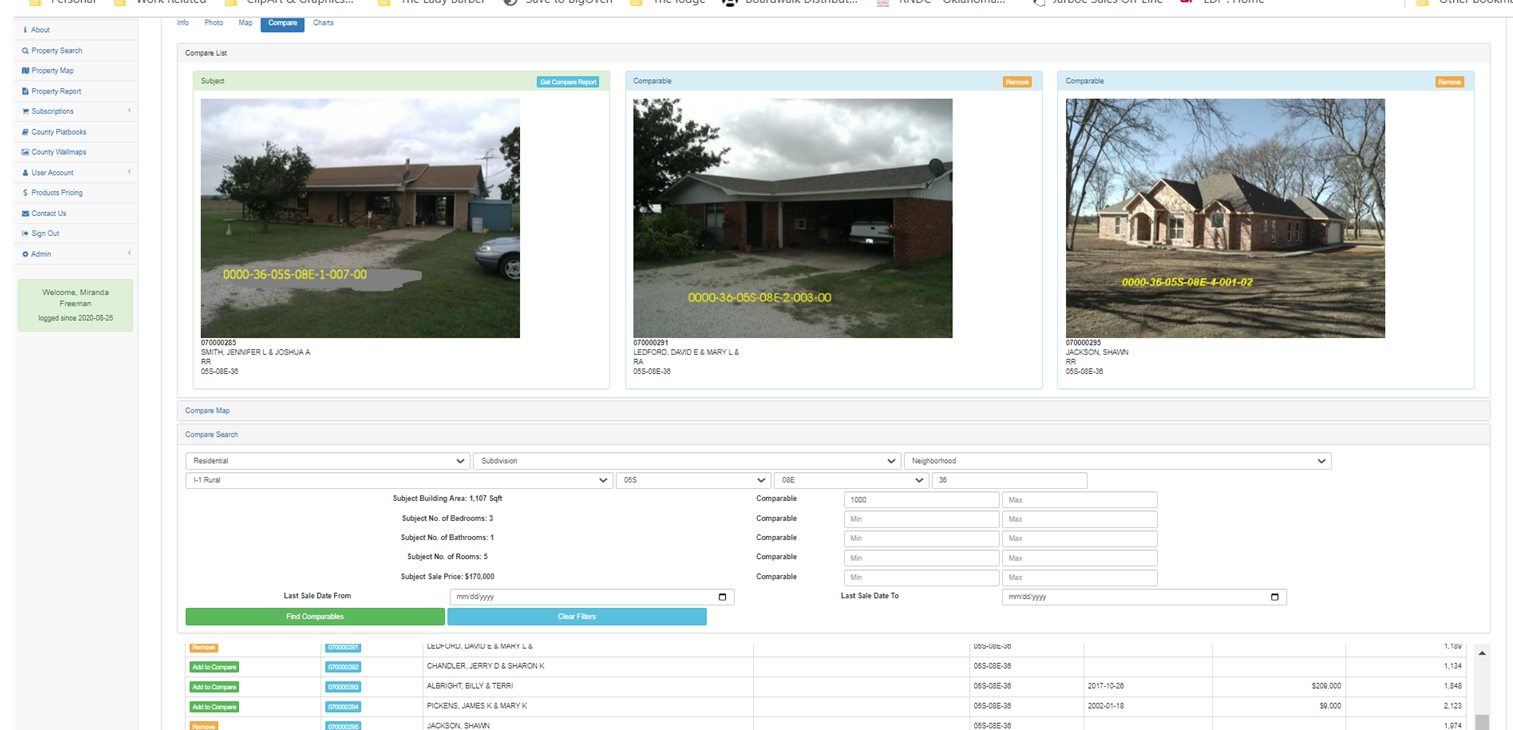The height and width of the screenshot is (730, 1513).
Task: Click bathrooms Min comparable field
Action: coord(922,539)
